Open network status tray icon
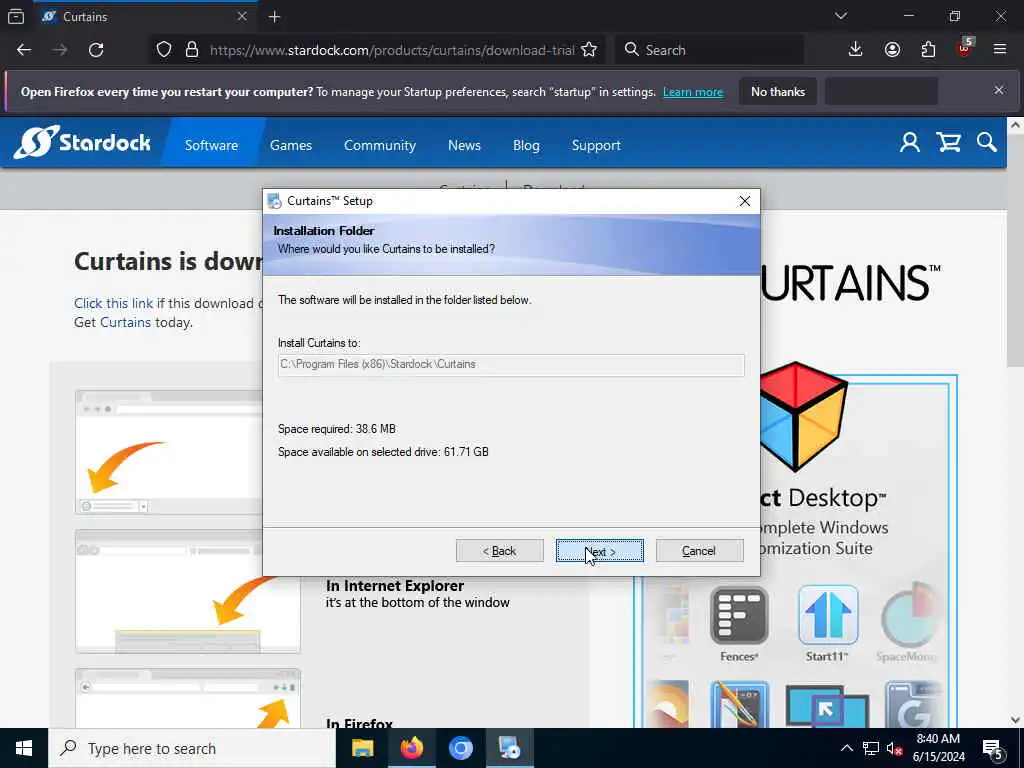Viewport: 1024px width, 768px height. coord(870,748)
